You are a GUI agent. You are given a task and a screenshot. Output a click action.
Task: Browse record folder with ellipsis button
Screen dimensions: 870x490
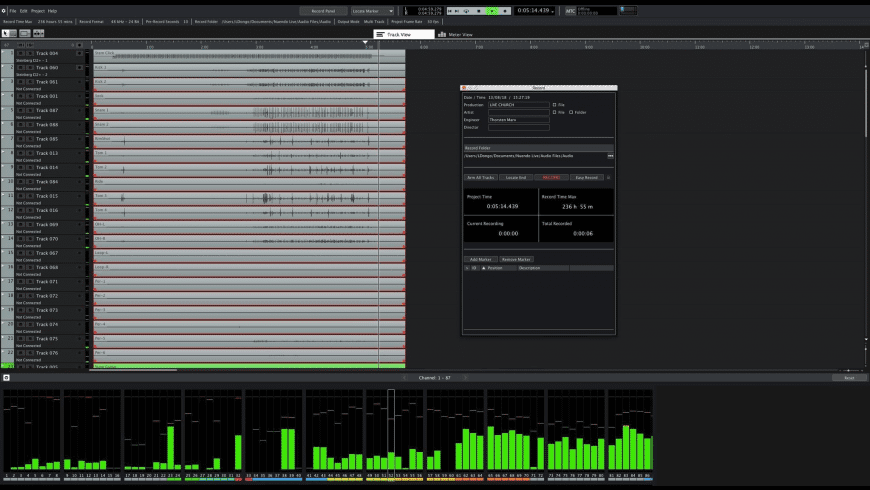[610, 156]
